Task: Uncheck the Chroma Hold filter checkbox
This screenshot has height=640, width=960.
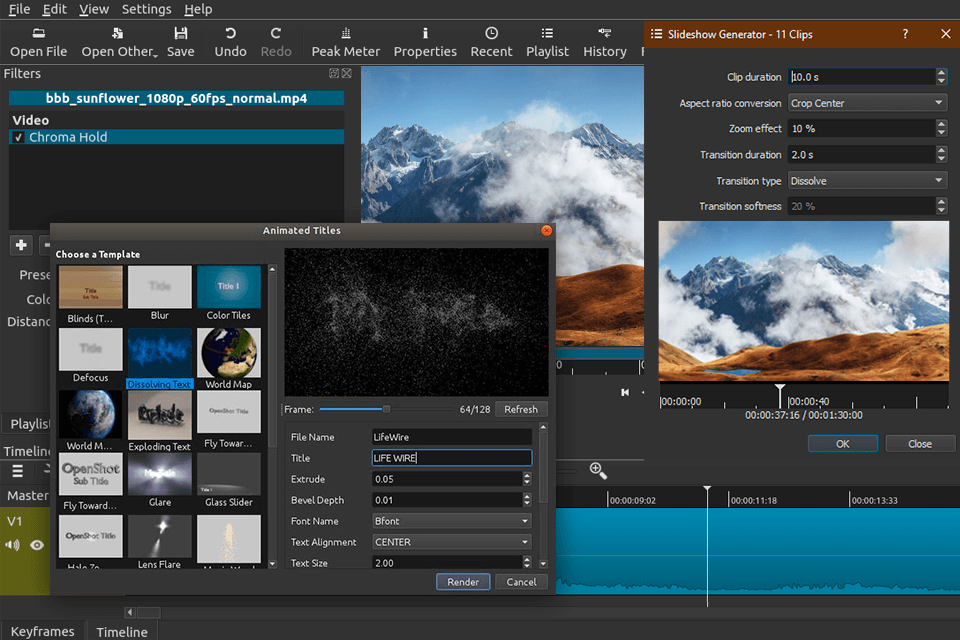Action: coord(18,138)
